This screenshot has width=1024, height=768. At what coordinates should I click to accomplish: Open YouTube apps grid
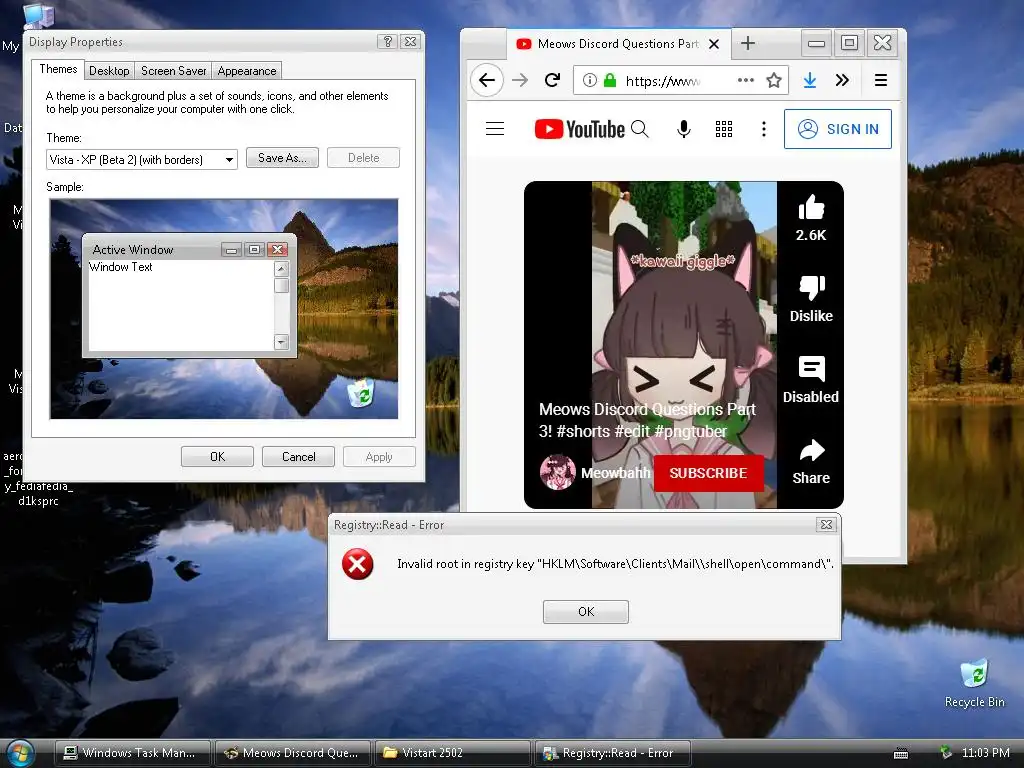click(x=724, y=129)
